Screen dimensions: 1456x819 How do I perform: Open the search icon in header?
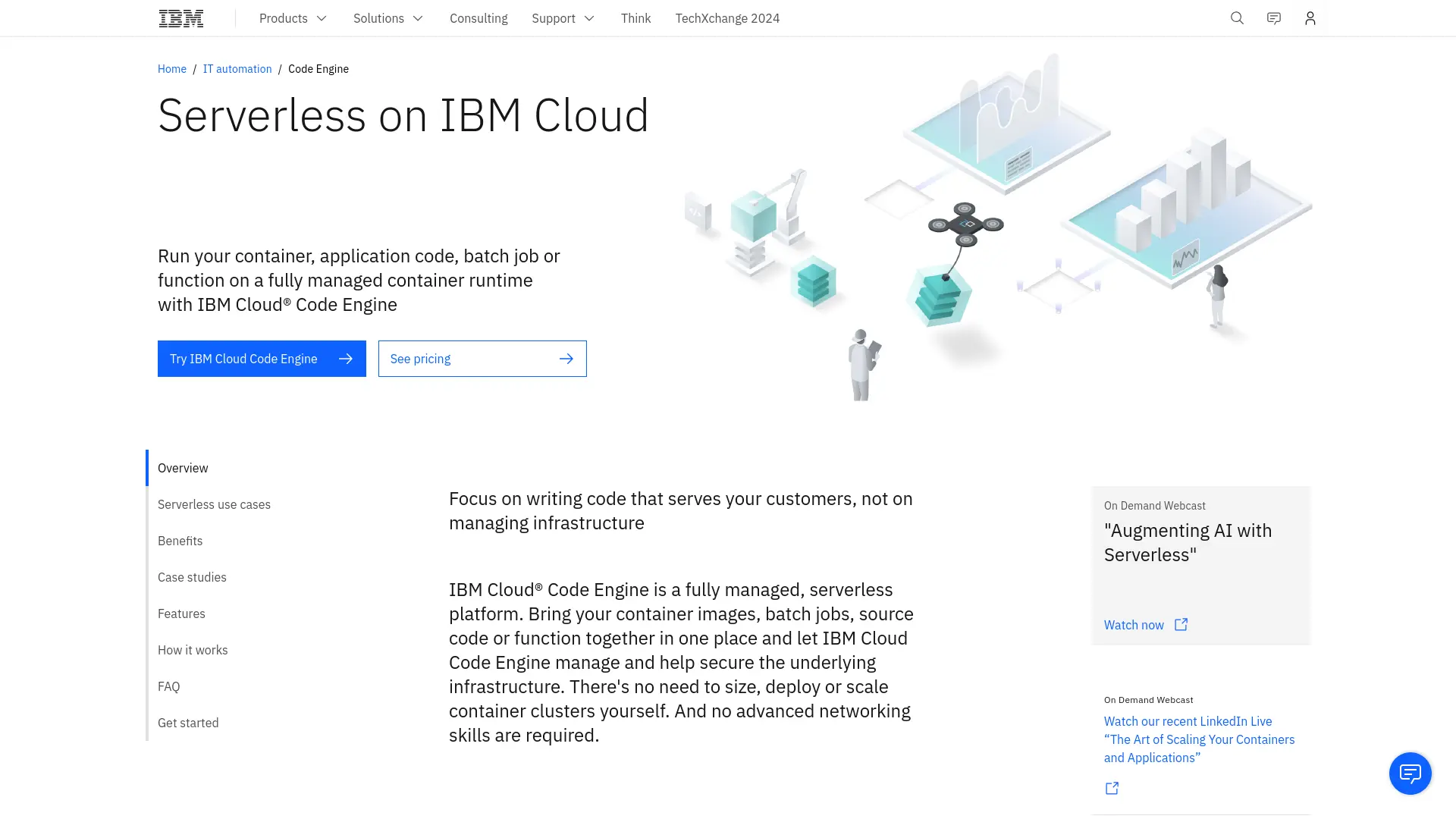(1237, 18)
